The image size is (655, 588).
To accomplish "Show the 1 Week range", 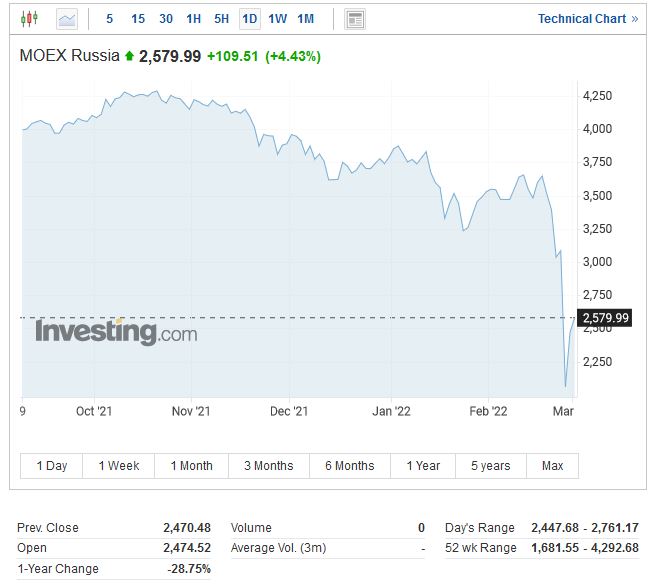I will click(x=119, y=466).
